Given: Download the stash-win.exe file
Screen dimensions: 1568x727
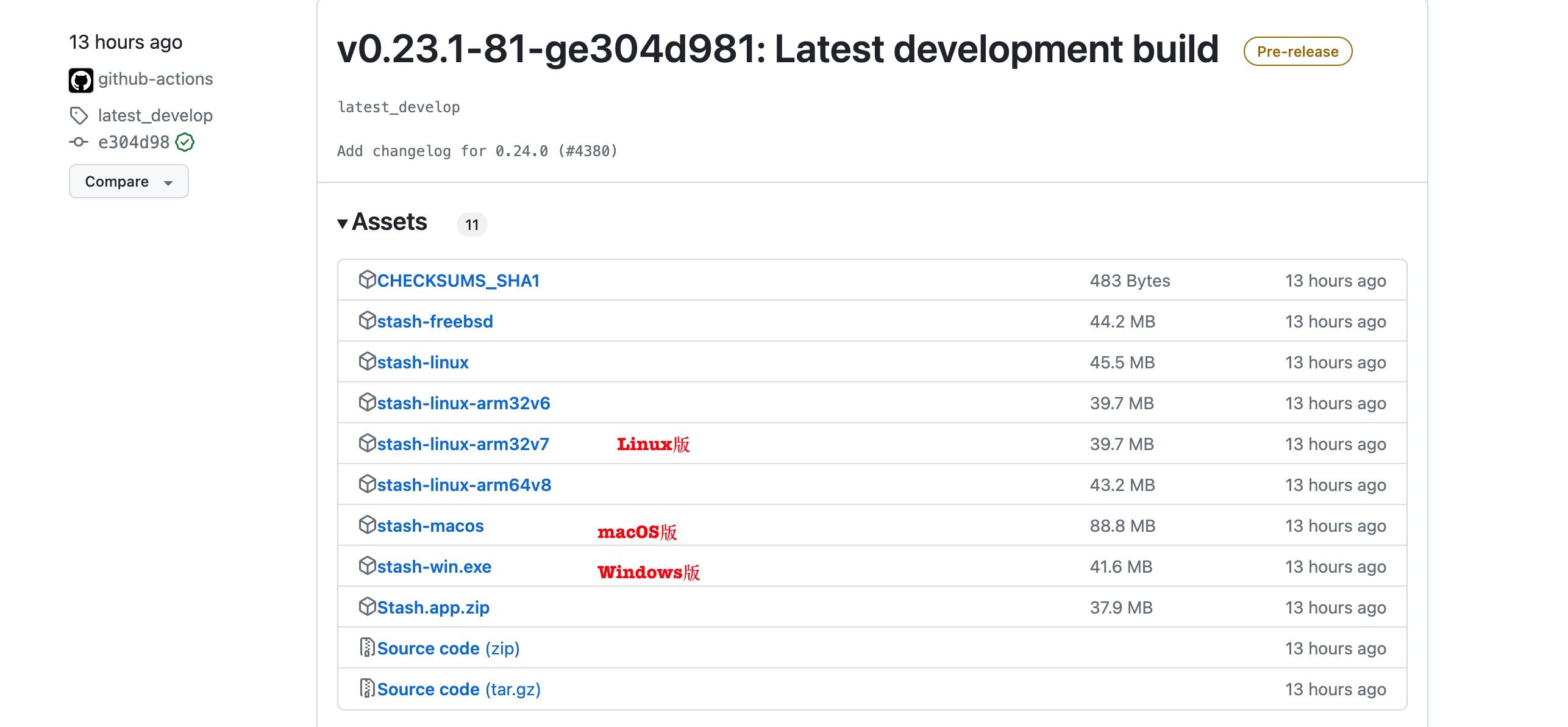Looking at the screenshot, I should point(434,567).
